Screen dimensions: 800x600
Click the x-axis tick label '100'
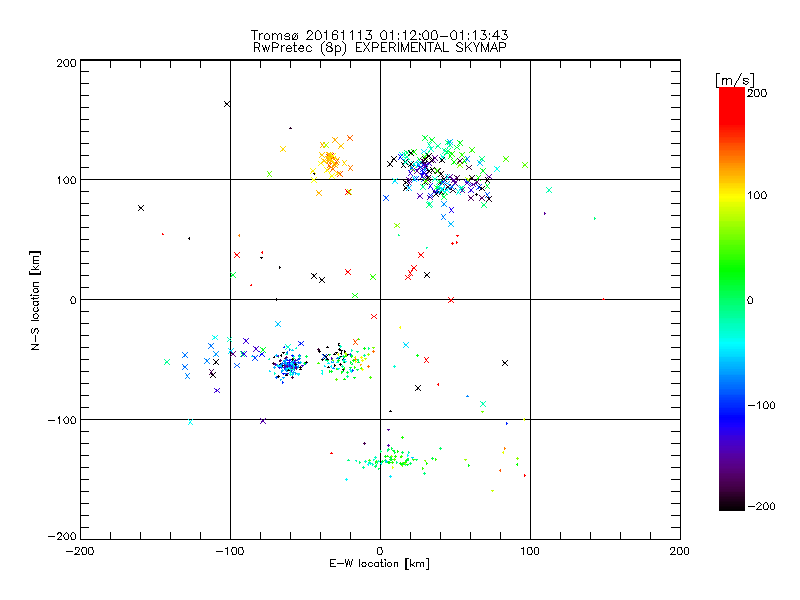pyautogui.click(x=530, y=551)
